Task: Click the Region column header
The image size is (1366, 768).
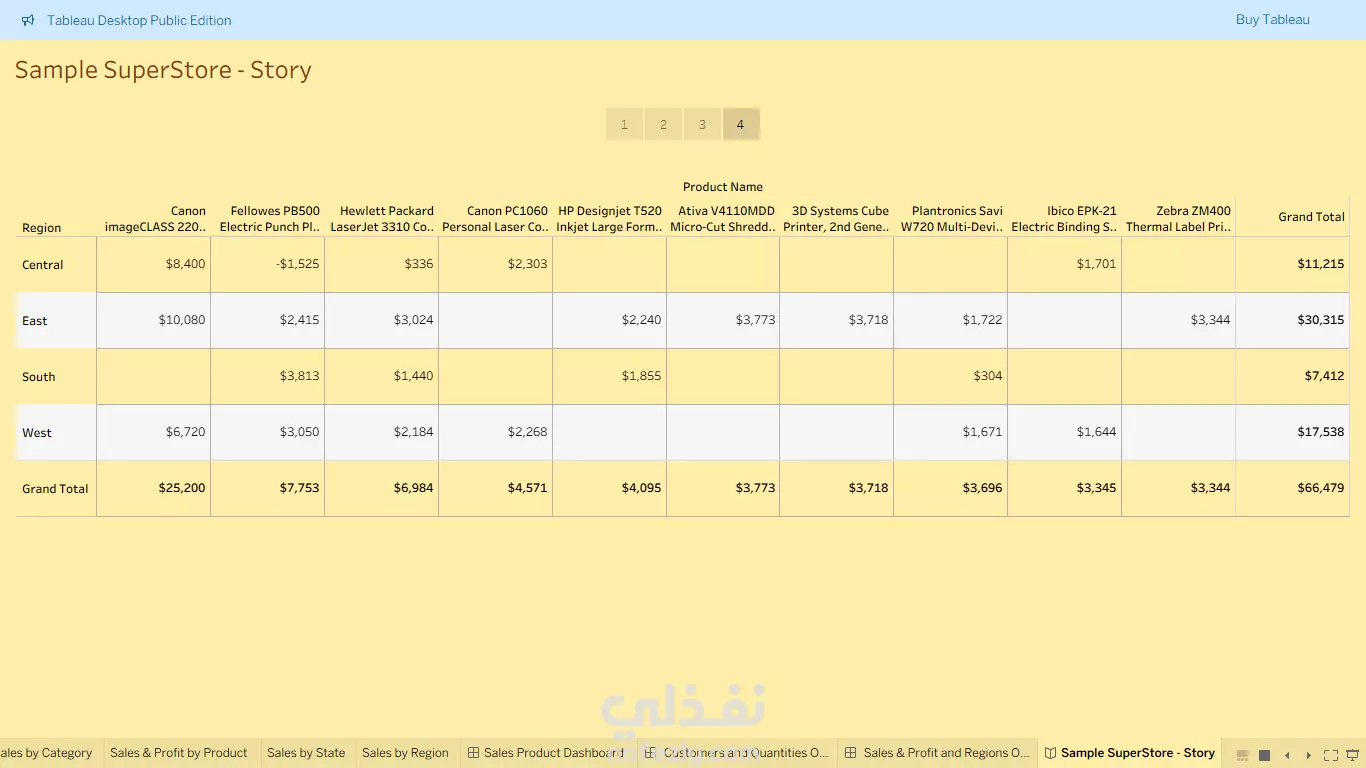Action: [x=42, y=228]
